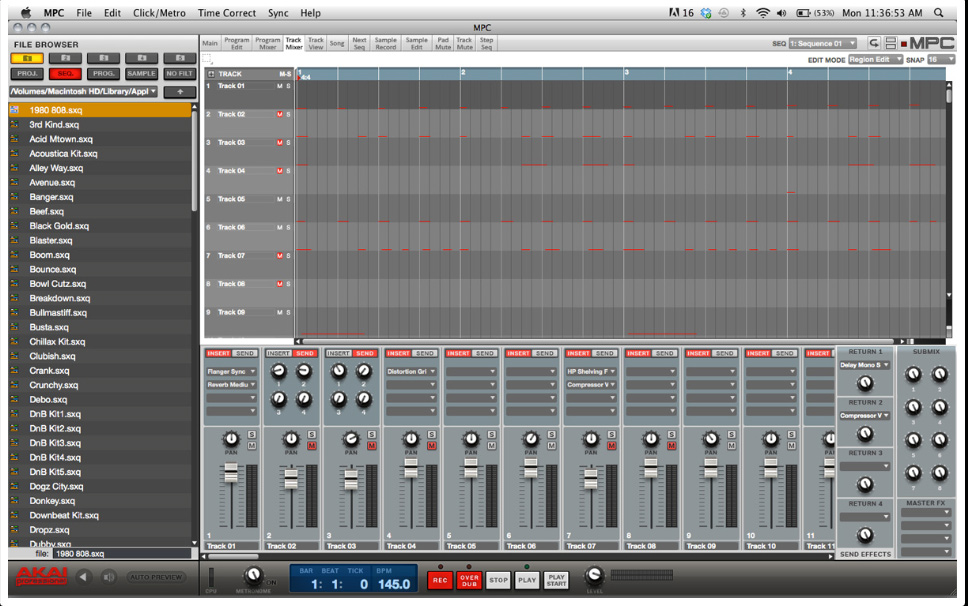Open Spotlight search in the menu bar
This screenshot has width=968, height=606.
(938, 12)
